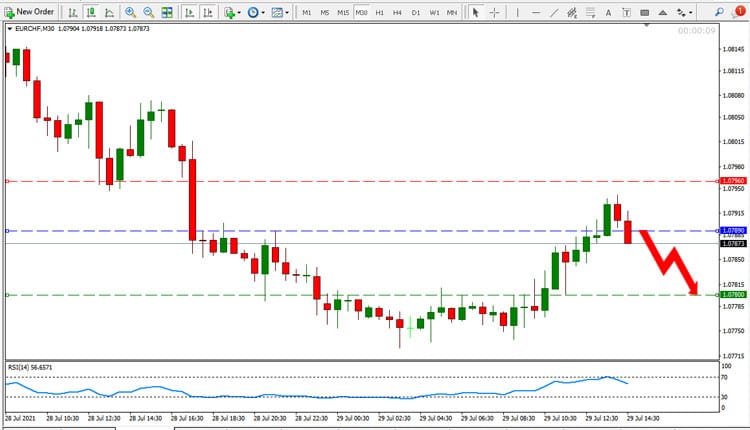
Task: Select the D1 timeframe
Action: (416, 12)
